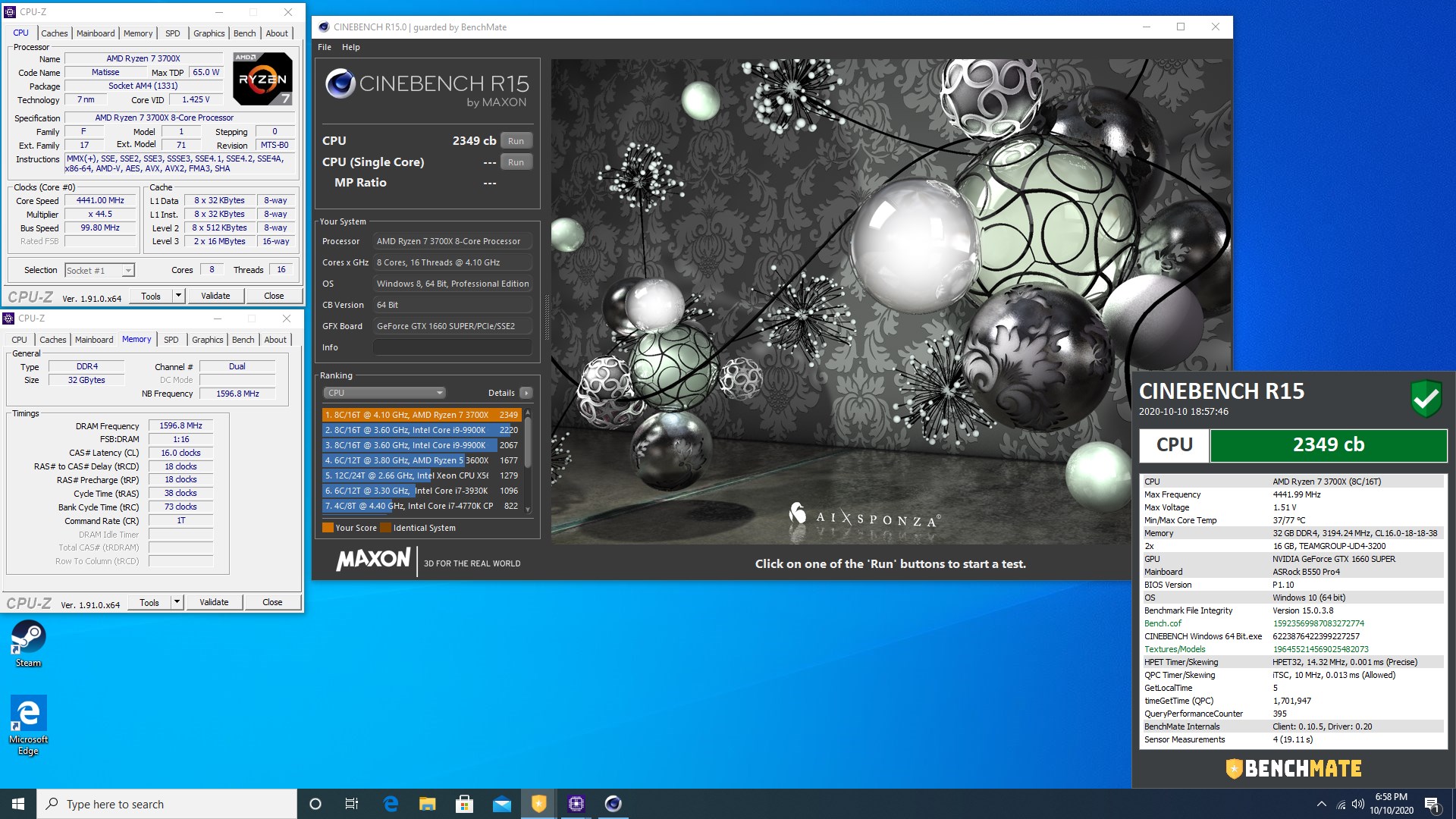
Task: Switch to CPU tab in bottom CPU-Z
Action: pos(20,340)
